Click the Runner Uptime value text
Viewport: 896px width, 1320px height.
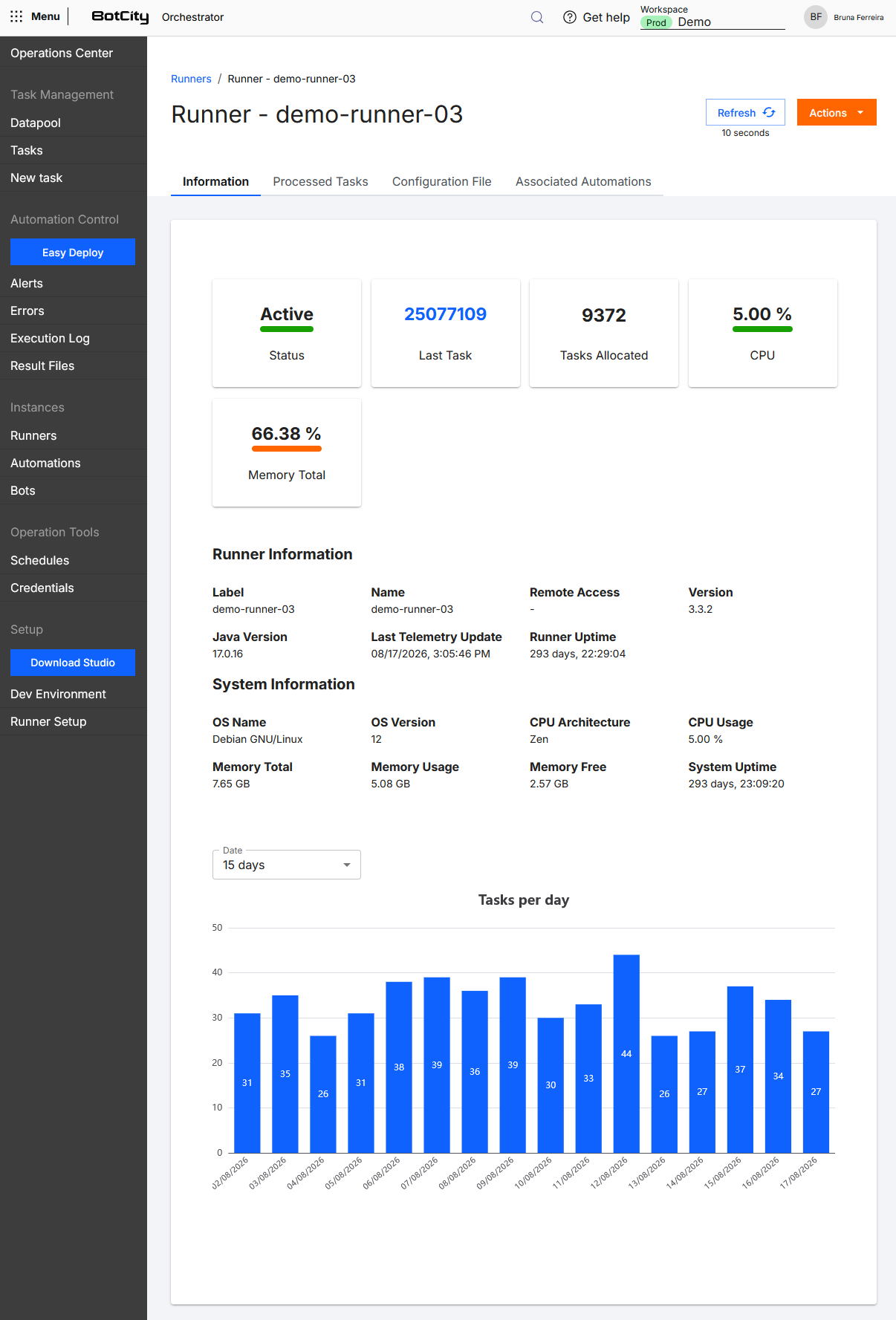577,654
